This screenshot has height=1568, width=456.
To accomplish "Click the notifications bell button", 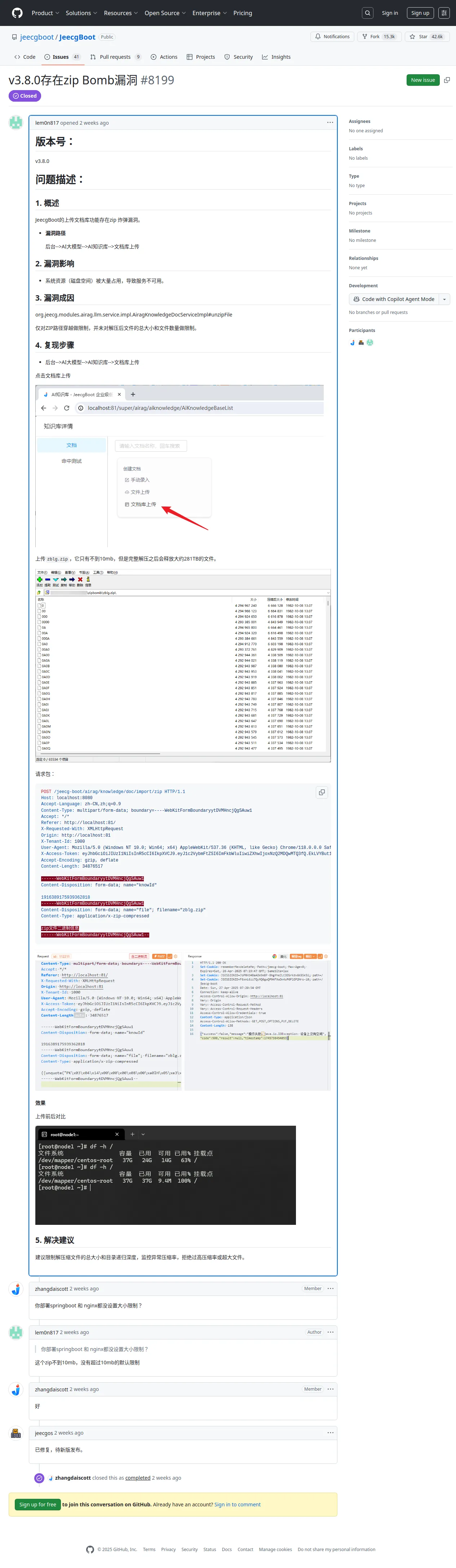I will [332, 36].
